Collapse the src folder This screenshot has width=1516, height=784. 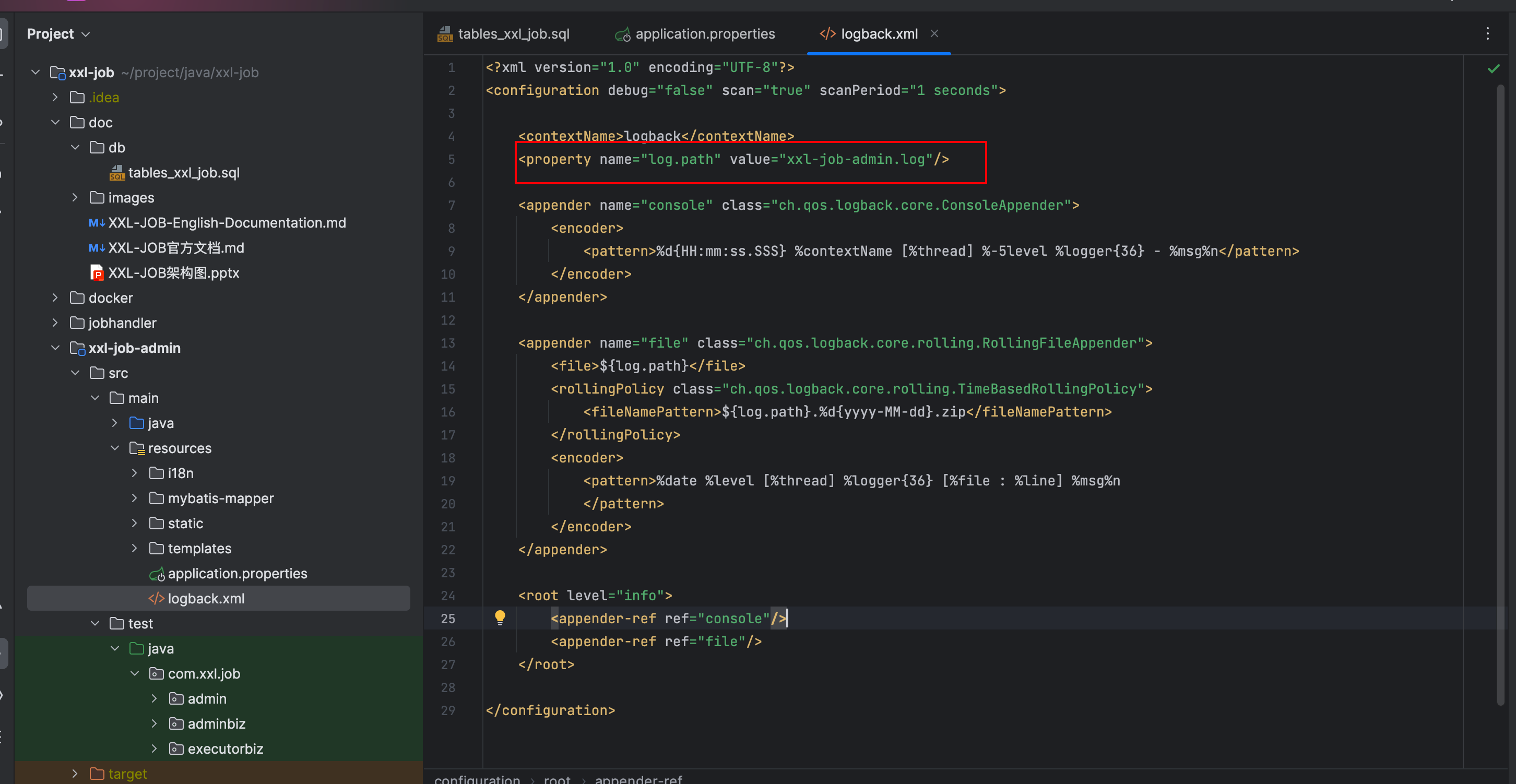[x=75, y=373]
